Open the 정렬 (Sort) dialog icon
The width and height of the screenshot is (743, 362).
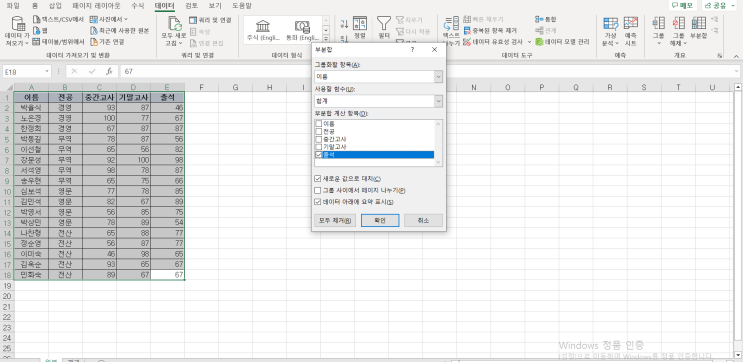pyautogui.click(x=360, y=24)
